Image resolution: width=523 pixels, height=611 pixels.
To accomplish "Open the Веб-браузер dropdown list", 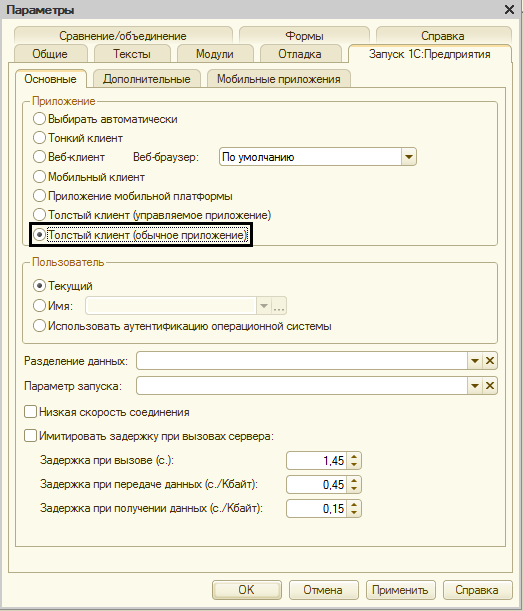I will [408, 157].
